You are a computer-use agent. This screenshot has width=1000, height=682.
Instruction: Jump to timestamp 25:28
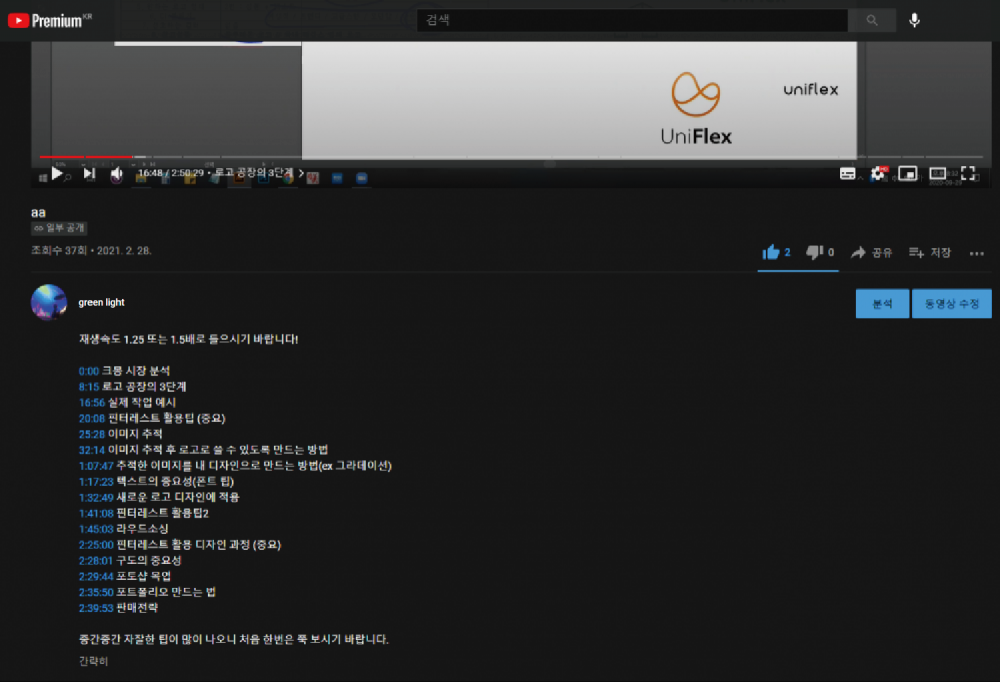(92, 434)
